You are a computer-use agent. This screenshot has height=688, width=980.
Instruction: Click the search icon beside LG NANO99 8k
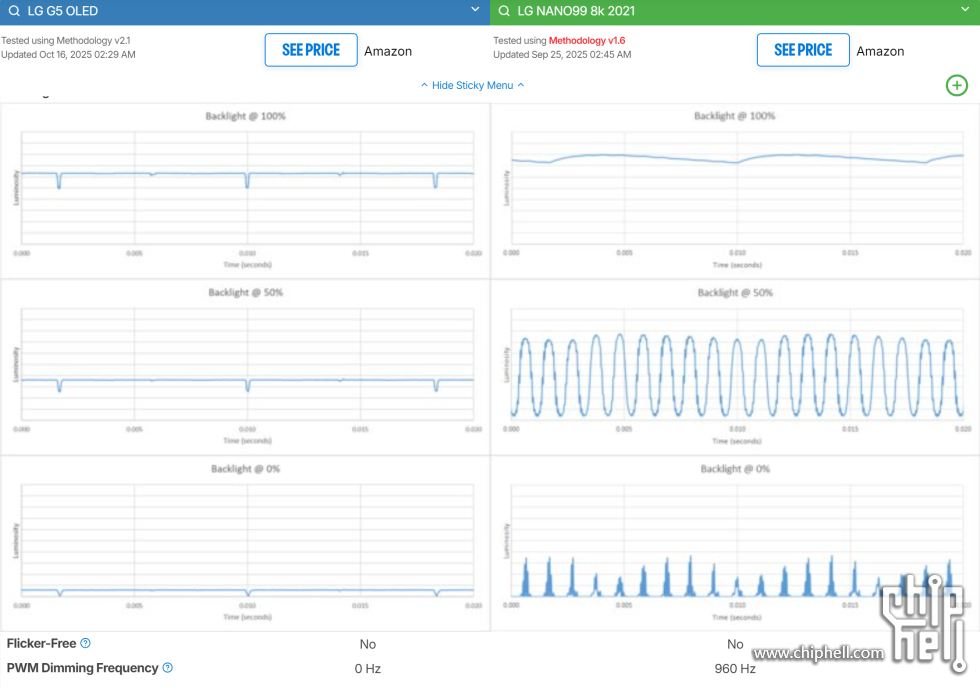(504, 12)
